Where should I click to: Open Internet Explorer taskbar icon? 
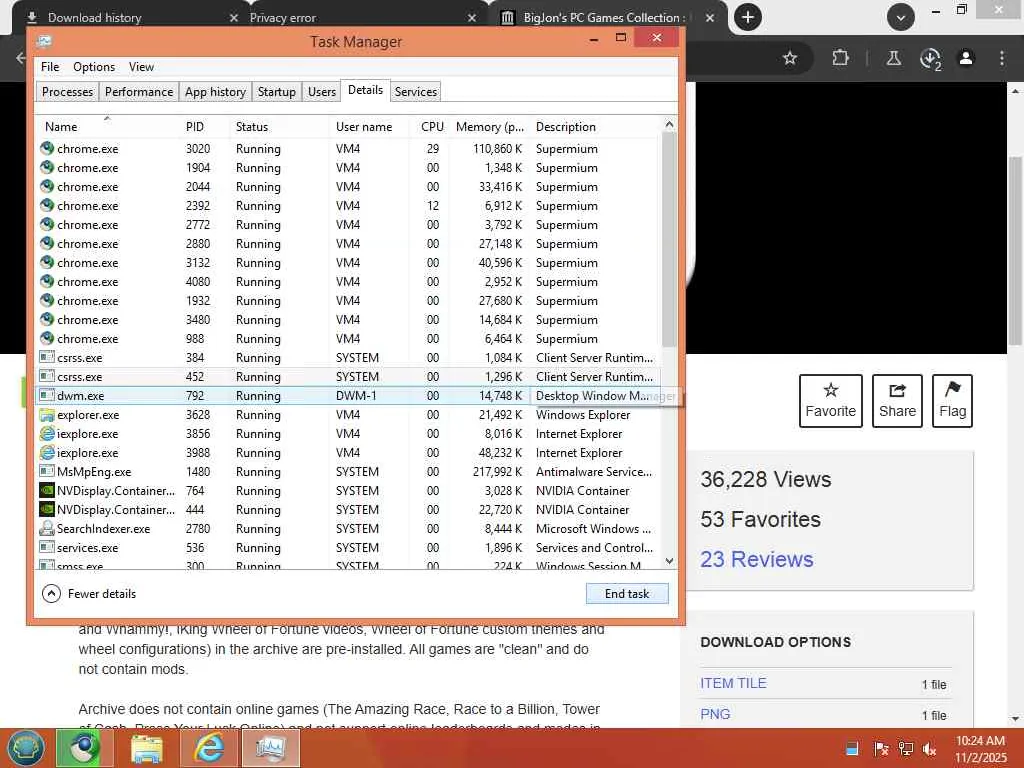coord(209,748)
